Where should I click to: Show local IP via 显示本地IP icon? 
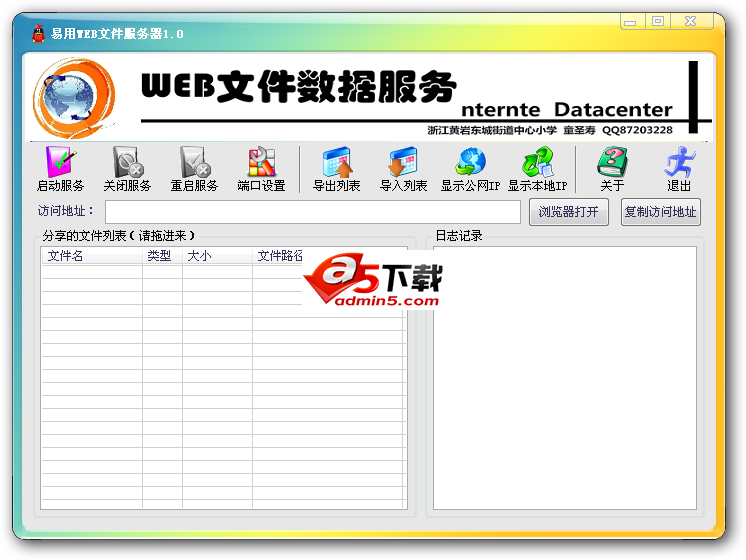point(537,169)
